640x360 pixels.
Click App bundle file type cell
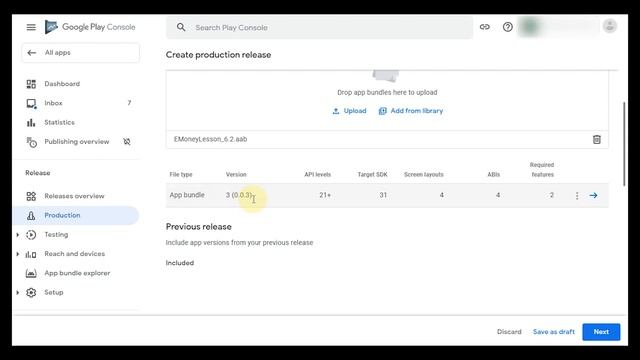tap(187, 195)
